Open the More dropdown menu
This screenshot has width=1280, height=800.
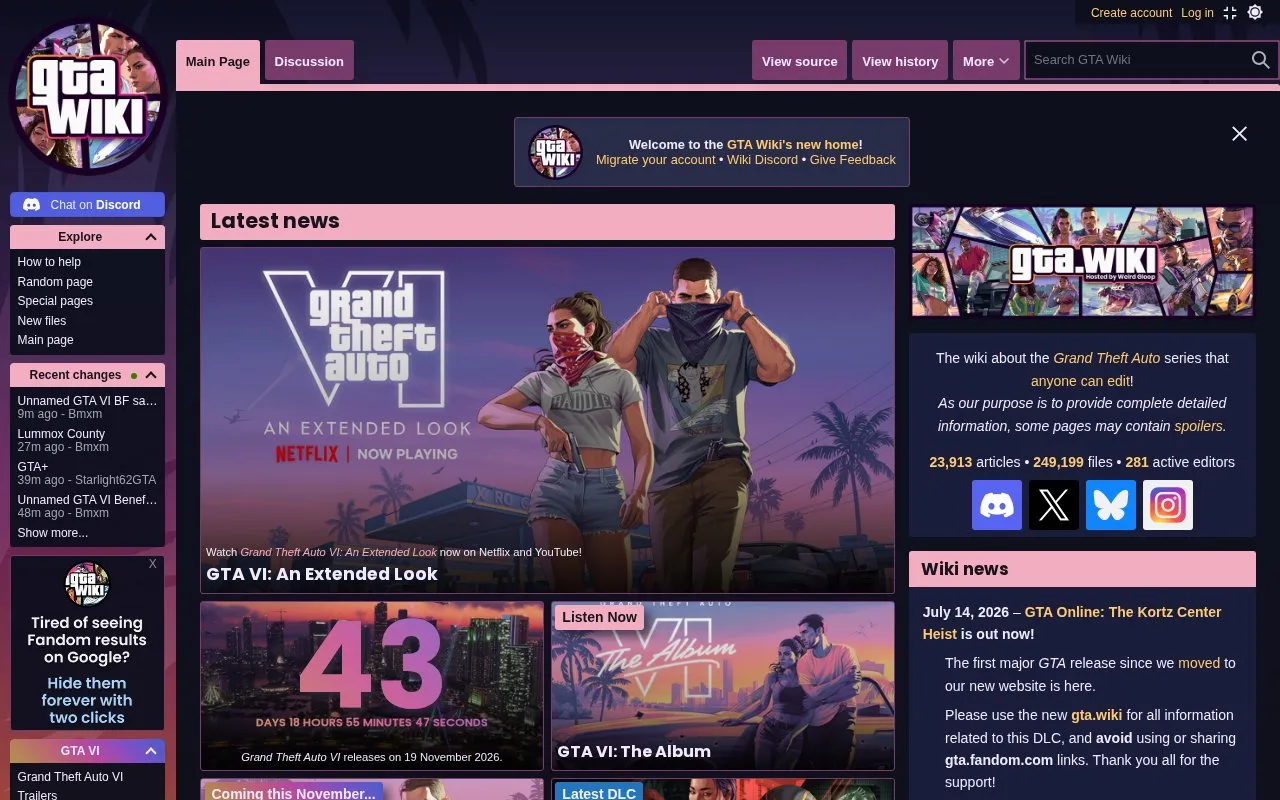(x=986, y=61)
